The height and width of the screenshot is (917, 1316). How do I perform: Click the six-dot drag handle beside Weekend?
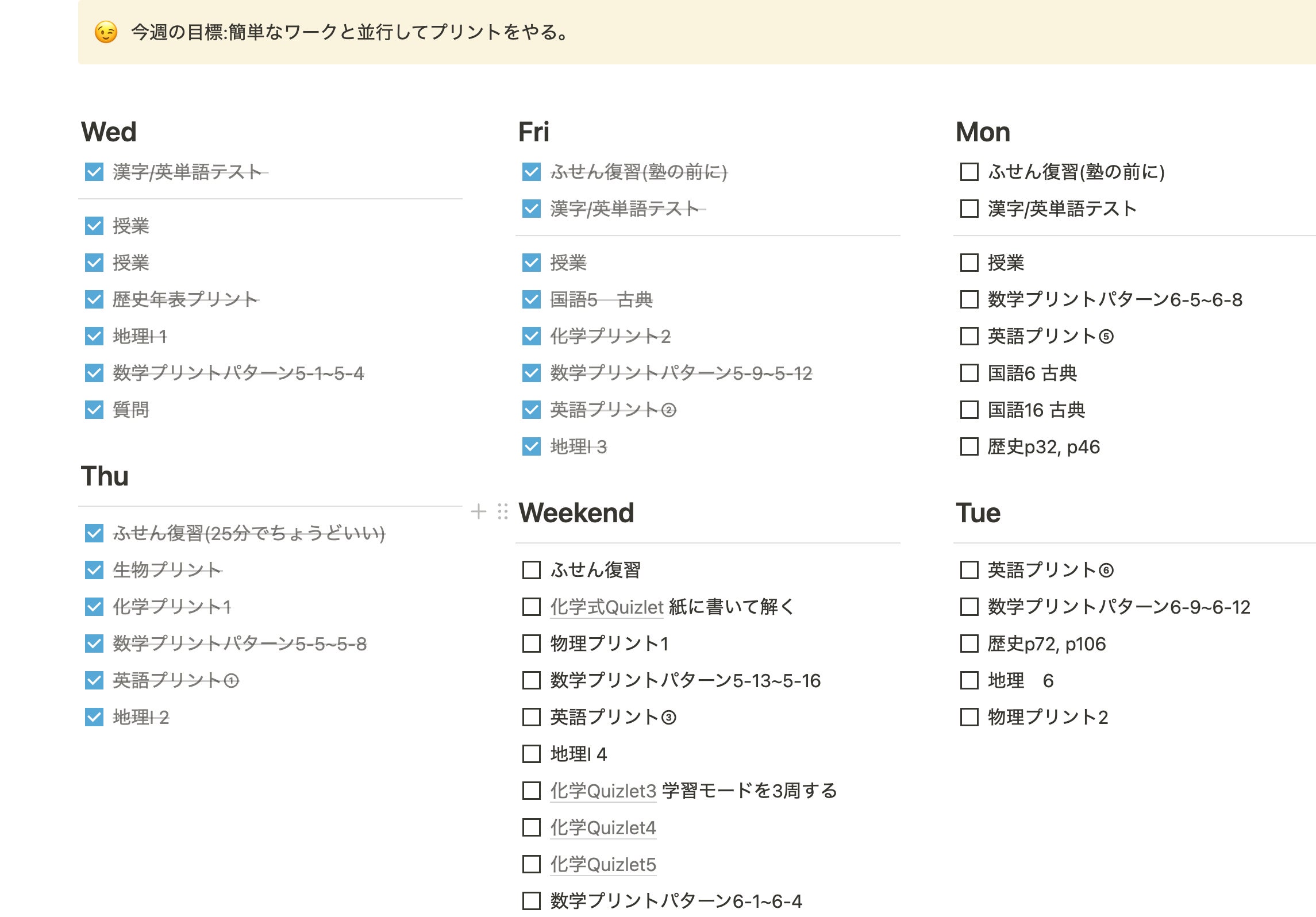503,511
